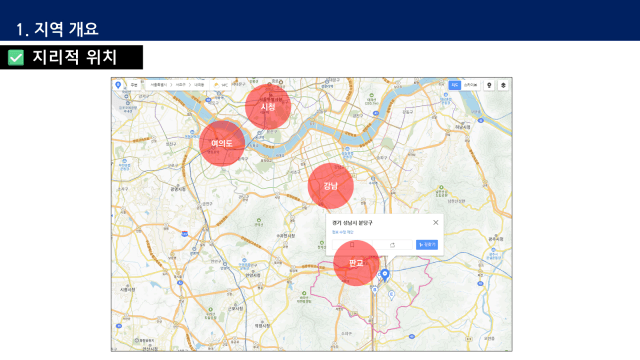Click the red 강남 circle

click(x=330, y=186)
